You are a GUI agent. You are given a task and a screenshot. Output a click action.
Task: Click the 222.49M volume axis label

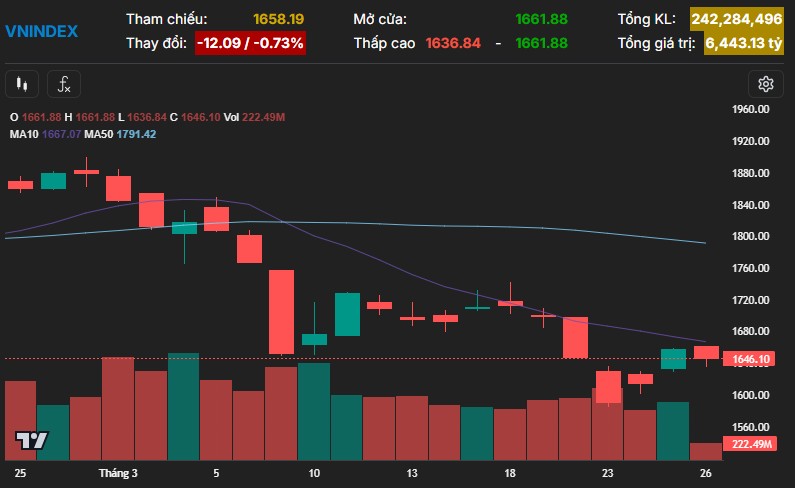coord(748,444)
